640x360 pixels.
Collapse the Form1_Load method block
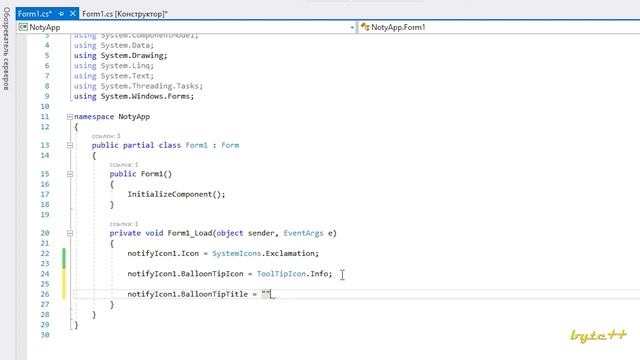(70, 233)
